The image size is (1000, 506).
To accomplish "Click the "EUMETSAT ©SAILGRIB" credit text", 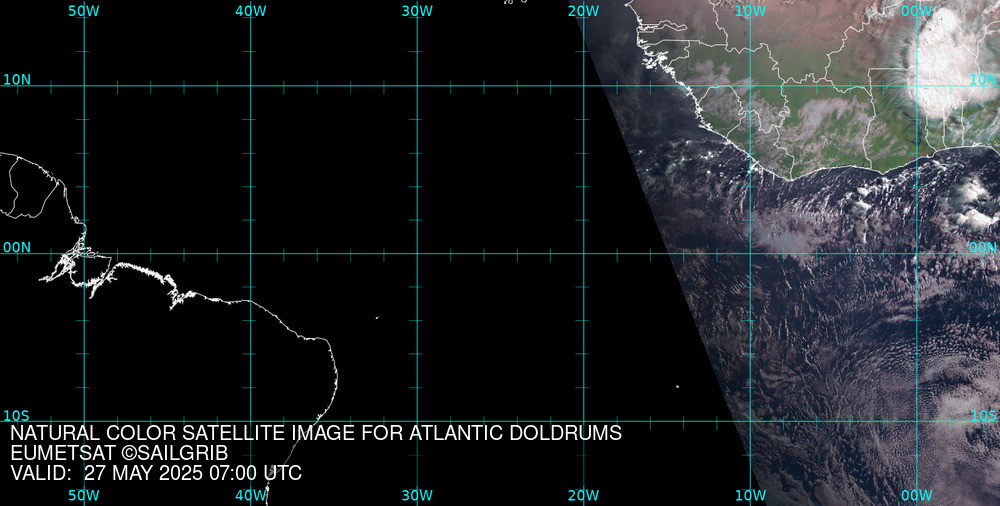I will click(119, 453).
